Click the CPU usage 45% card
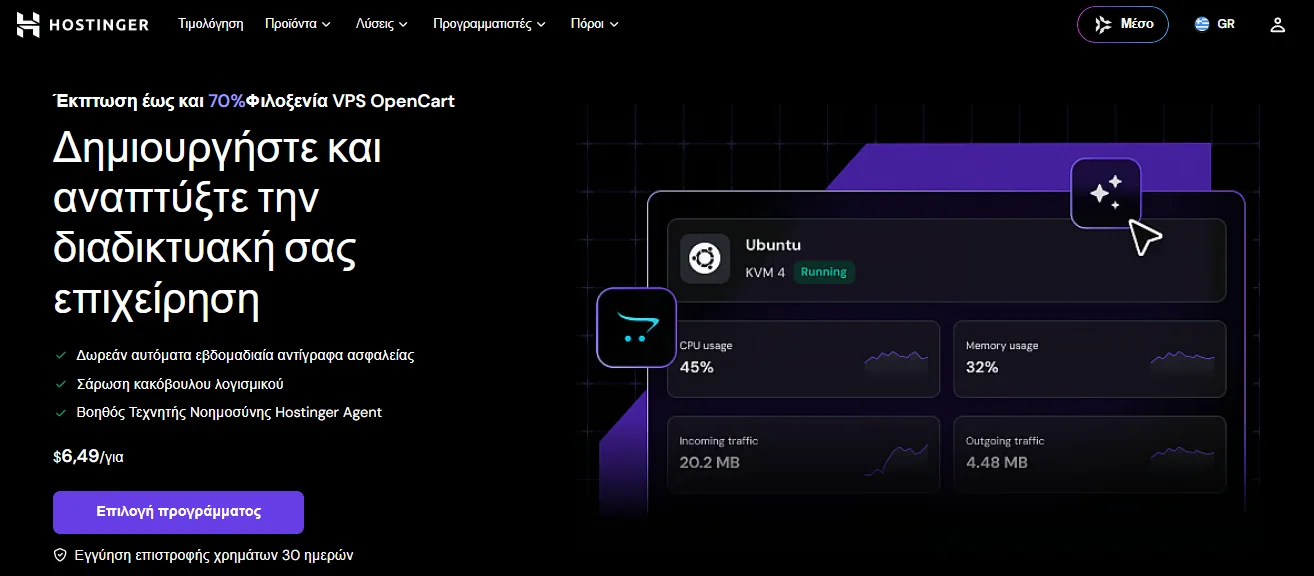The image size is (1314, 576). click(x=803, y=359)
